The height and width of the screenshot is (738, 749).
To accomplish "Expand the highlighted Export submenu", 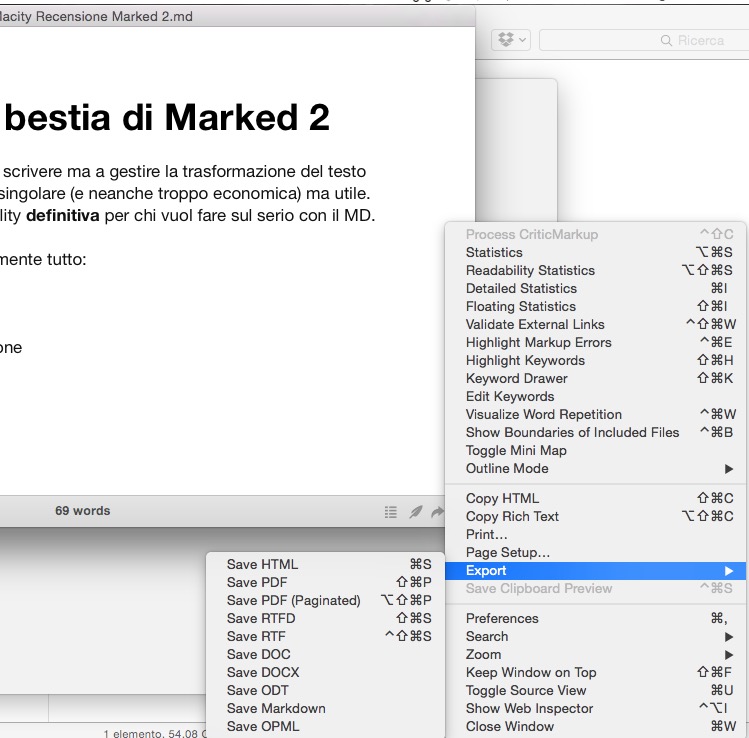I will 595,571.
